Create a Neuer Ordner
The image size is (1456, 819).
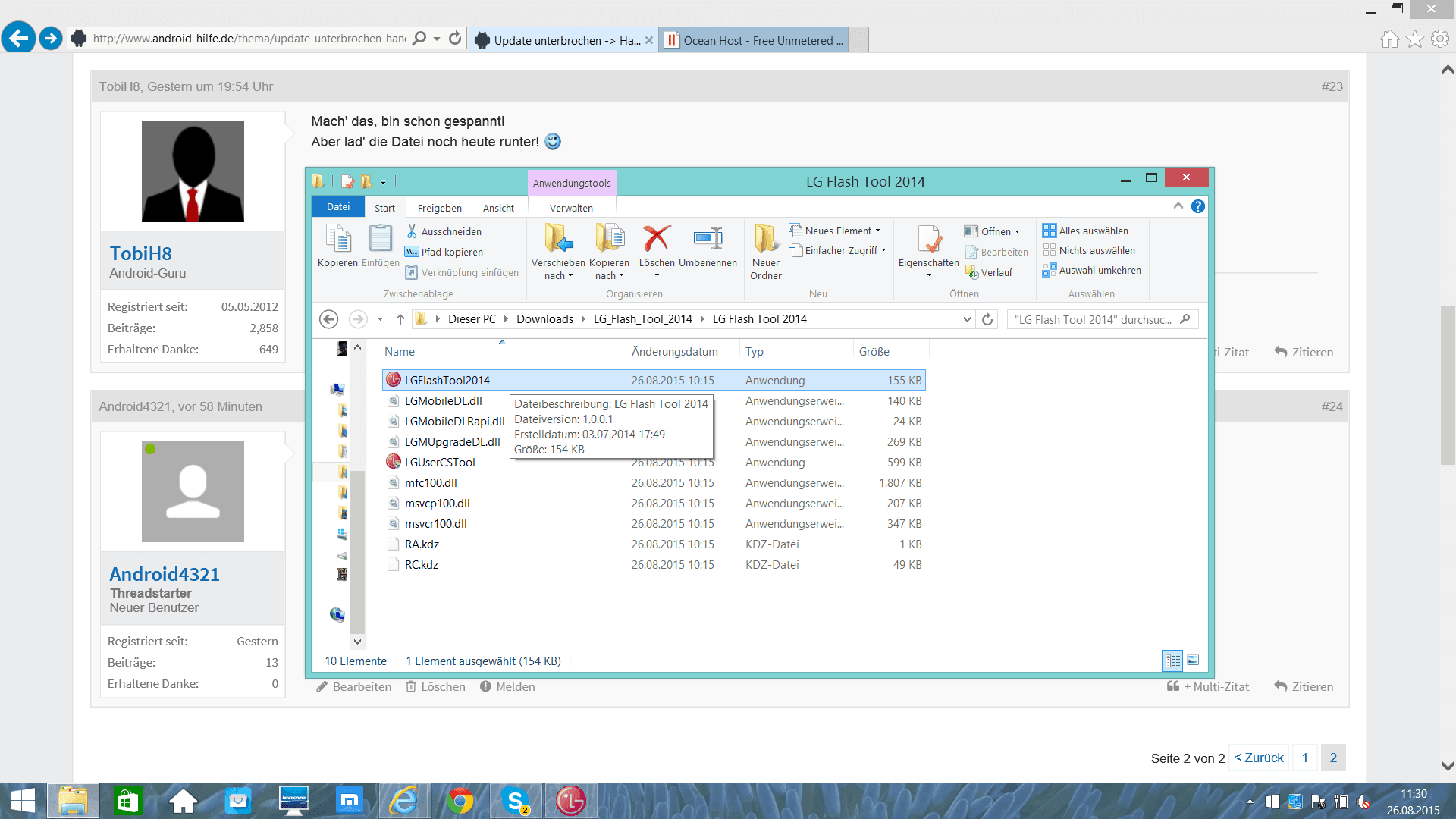766,253
